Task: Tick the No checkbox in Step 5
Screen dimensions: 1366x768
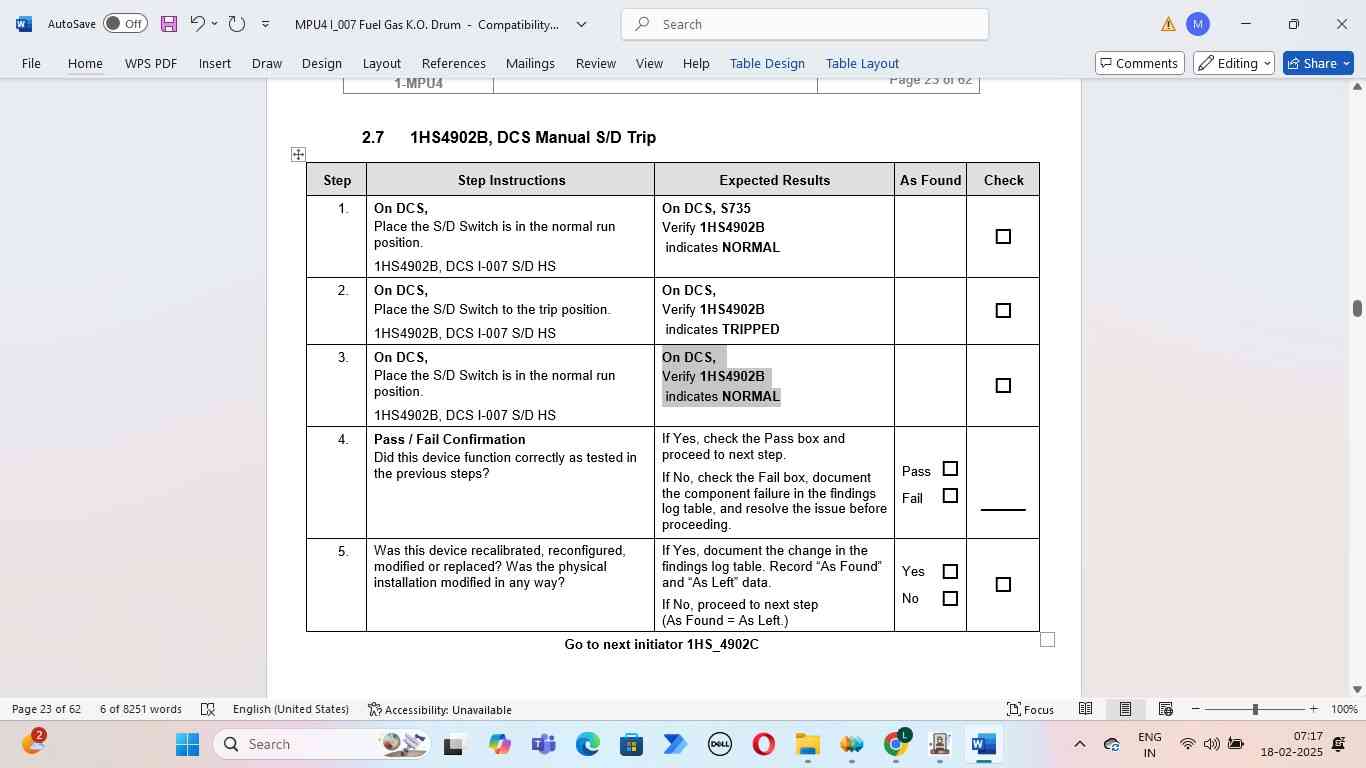Action: pos(950,599)
